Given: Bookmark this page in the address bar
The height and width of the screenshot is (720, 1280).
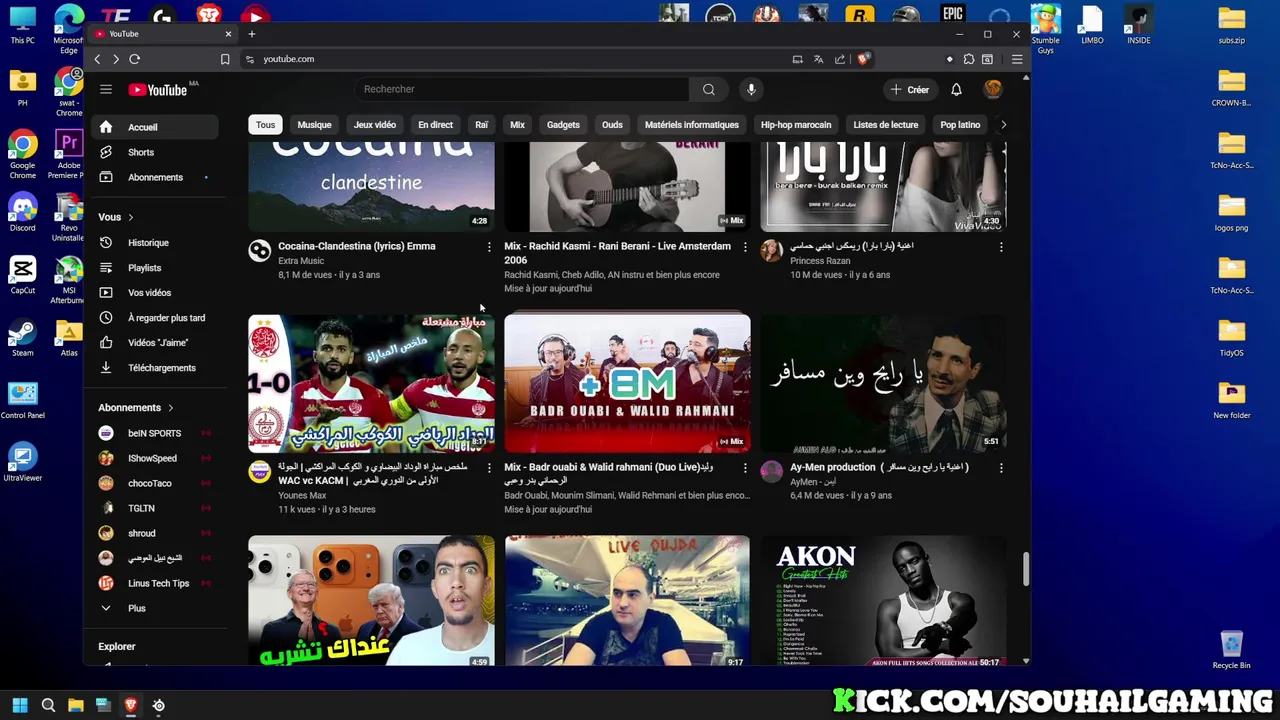Looking at the screenshot, I should pos(225,59).
